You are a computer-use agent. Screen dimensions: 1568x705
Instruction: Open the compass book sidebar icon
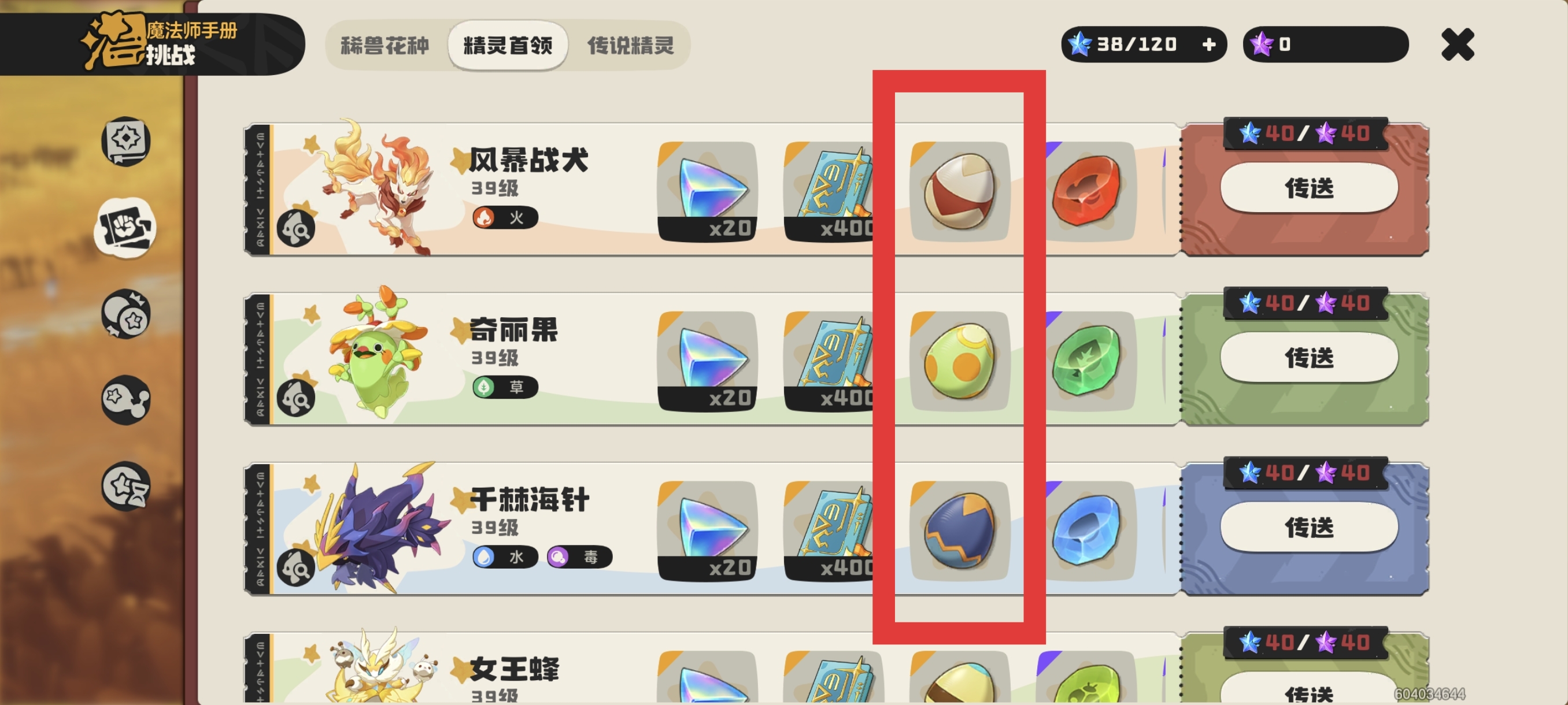click(x=126, y=141)
